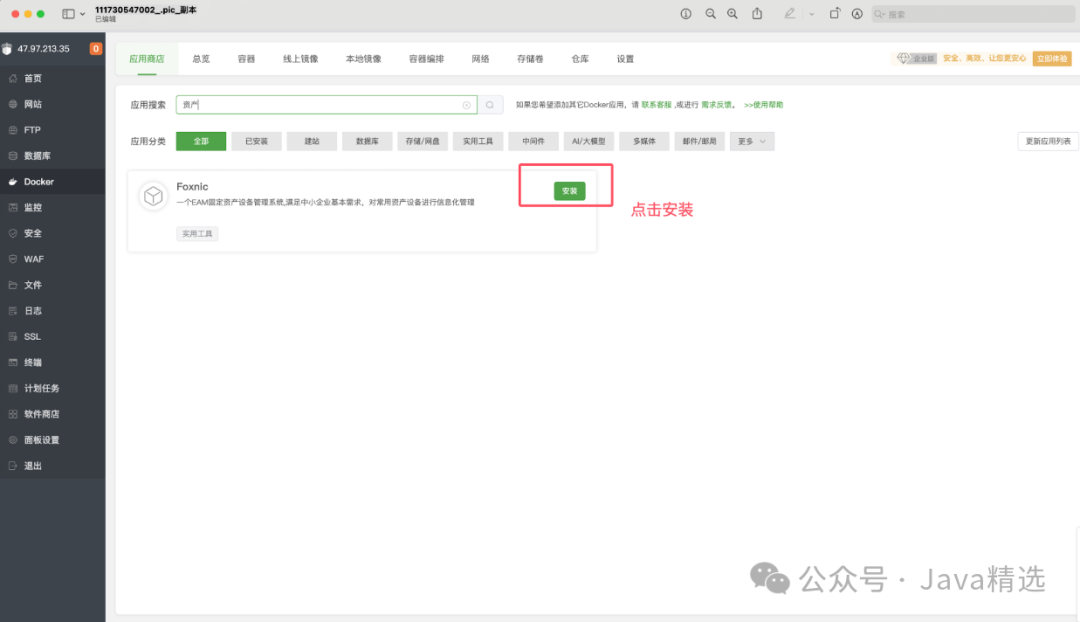Click the Preview share icon
Screen dimensions: 1080x622
(757, 13)
